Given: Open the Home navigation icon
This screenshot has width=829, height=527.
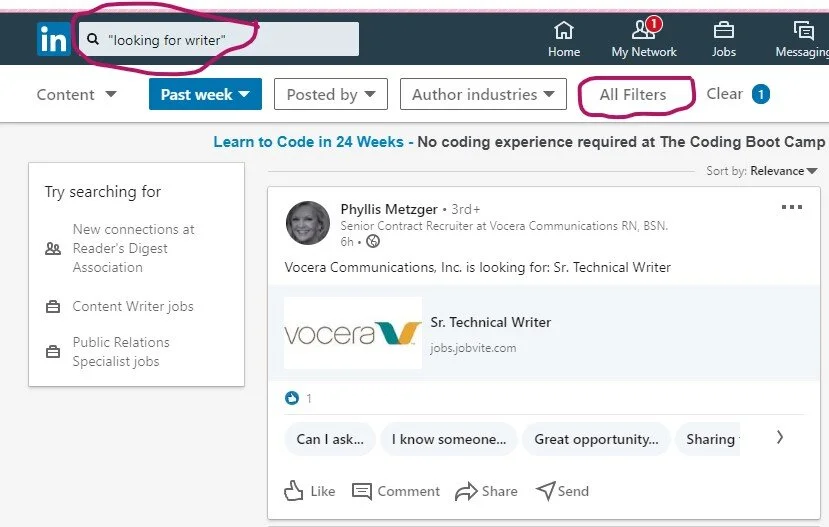Looking at the screenshot, I should pyautogui.click(x=564, y=39).
